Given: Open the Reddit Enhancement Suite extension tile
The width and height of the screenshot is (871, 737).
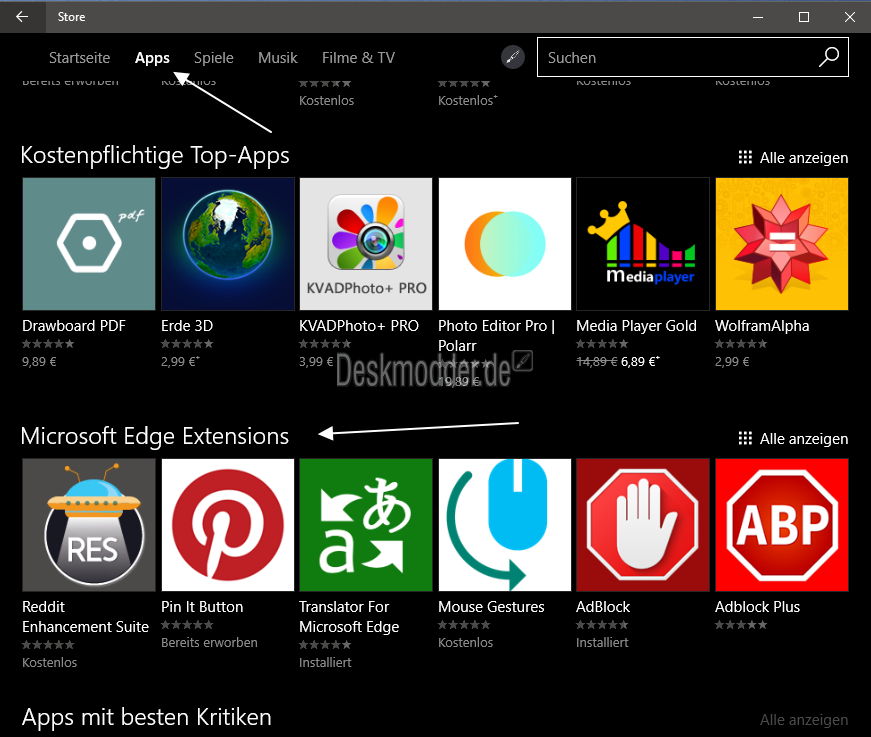Looking at the screenshot, I should pos(89,525).
